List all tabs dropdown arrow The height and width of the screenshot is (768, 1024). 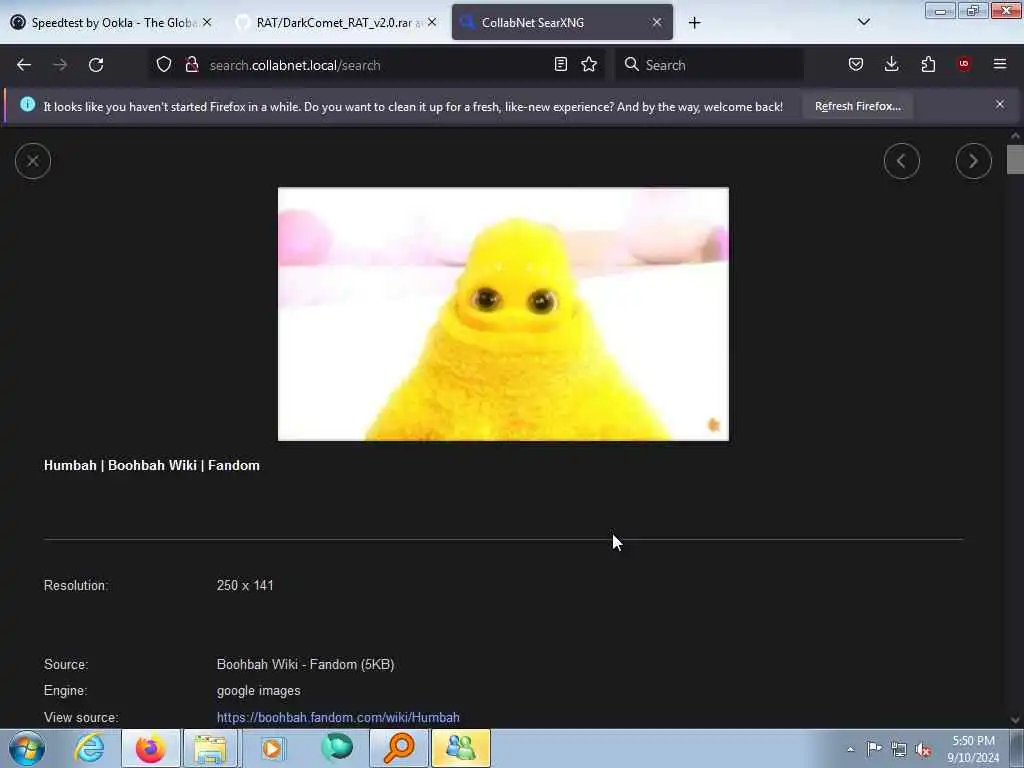[863, 22]
